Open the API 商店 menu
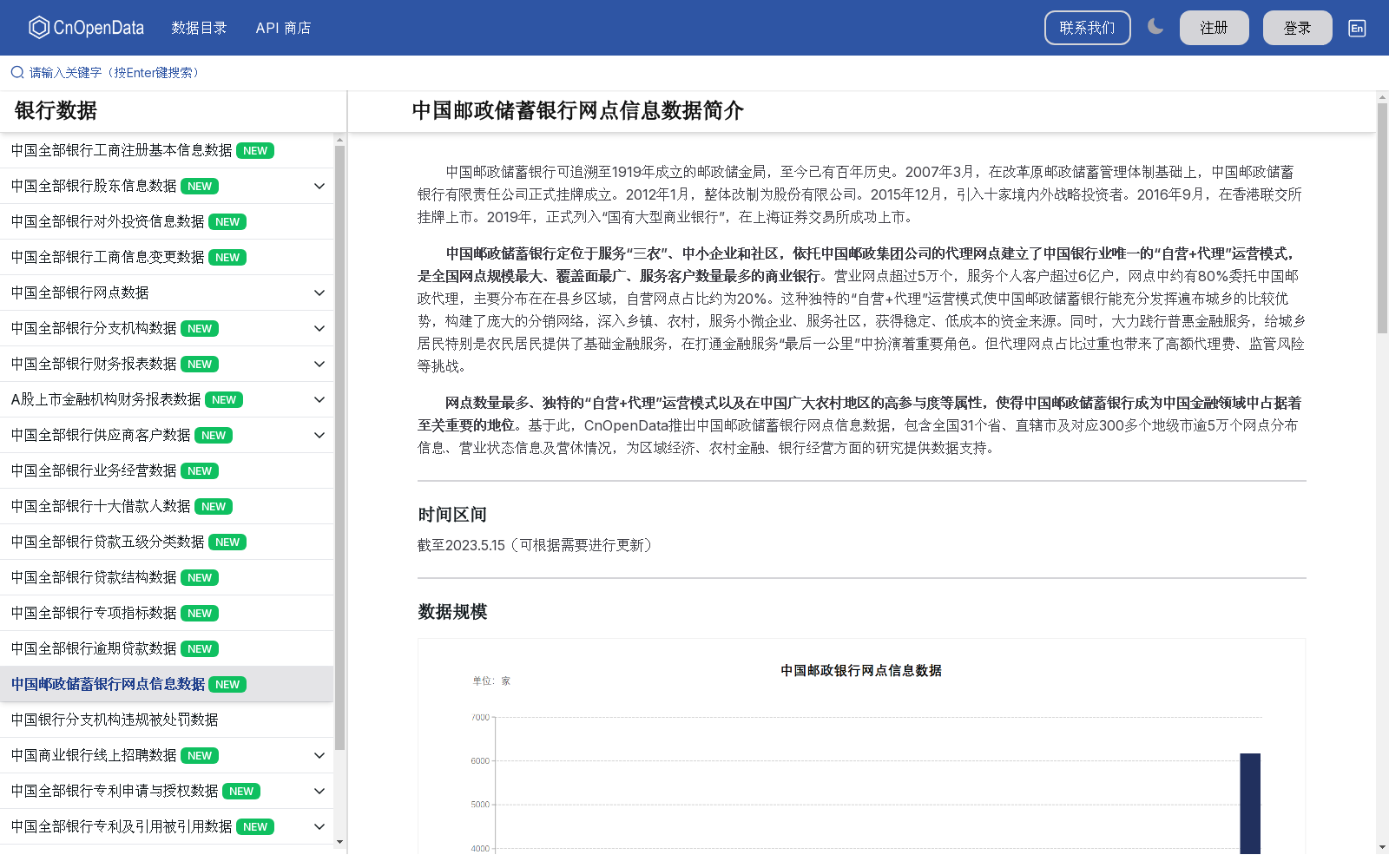The width and height of the screenshot is (1389, 868). (x=283, y=28)
